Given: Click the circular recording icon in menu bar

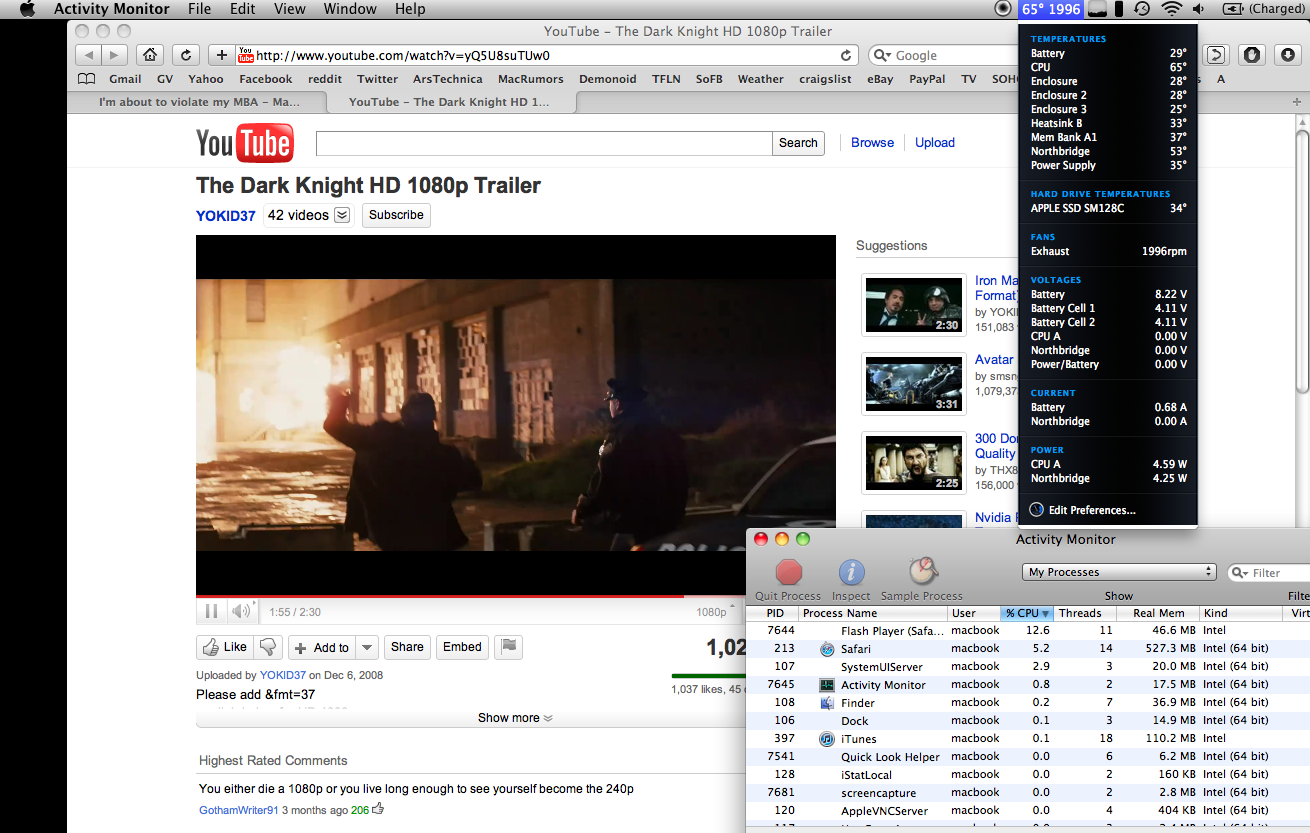Looking at the screenshot, I should [1004, 9].
